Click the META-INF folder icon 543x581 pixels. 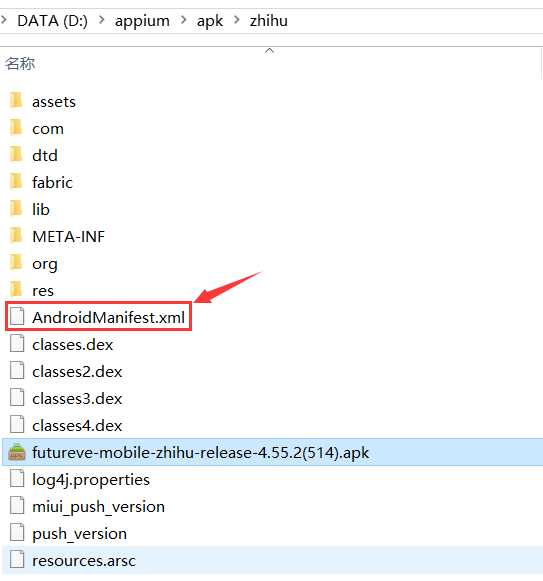click(16, 236)
